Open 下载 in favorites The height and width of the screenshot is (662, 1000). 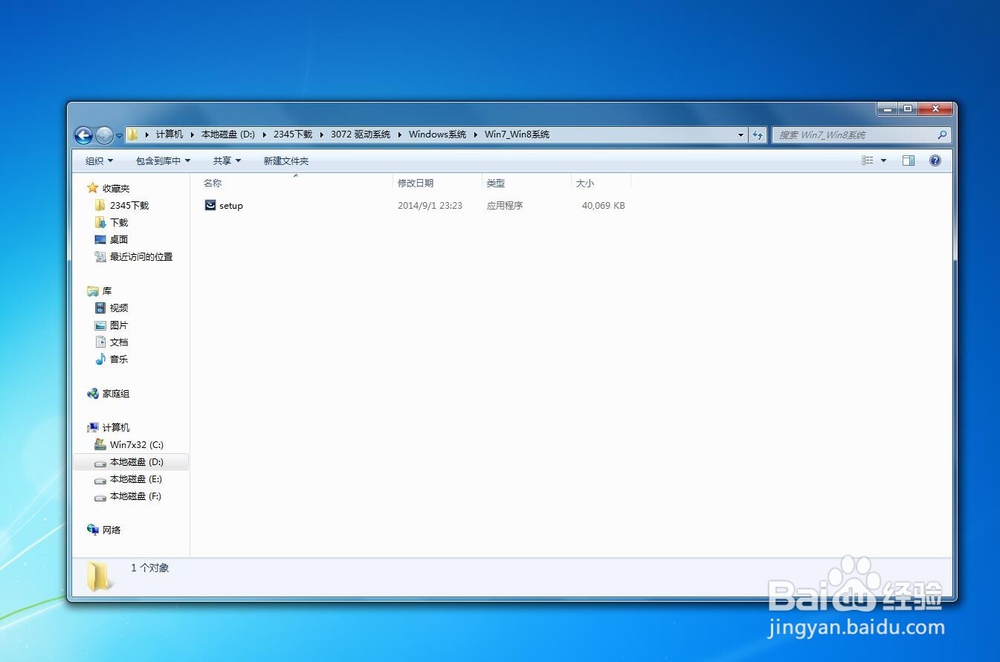(119, 223)
